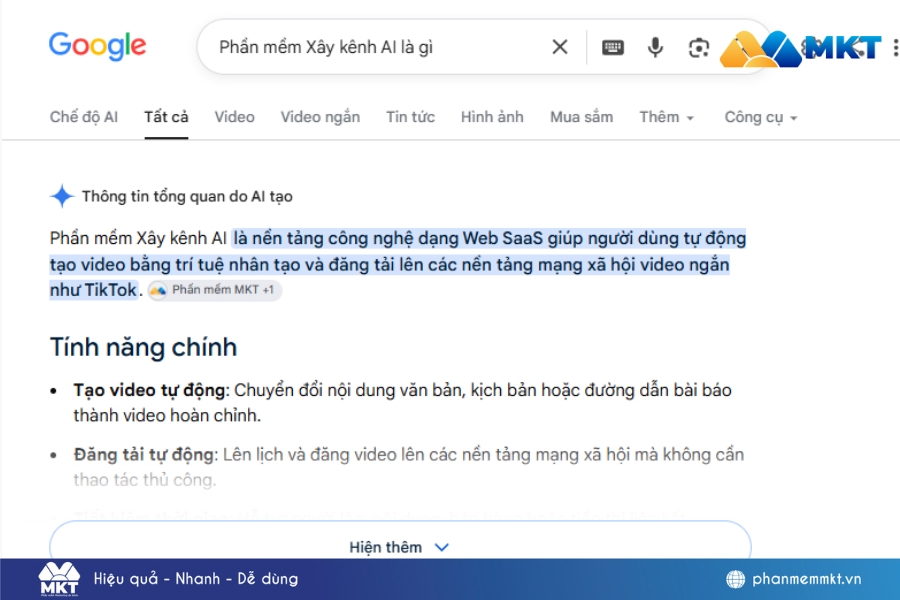Click the globe icon beside phanmemmkt.vn
The image size is (900, 600).
coord(735,579)
